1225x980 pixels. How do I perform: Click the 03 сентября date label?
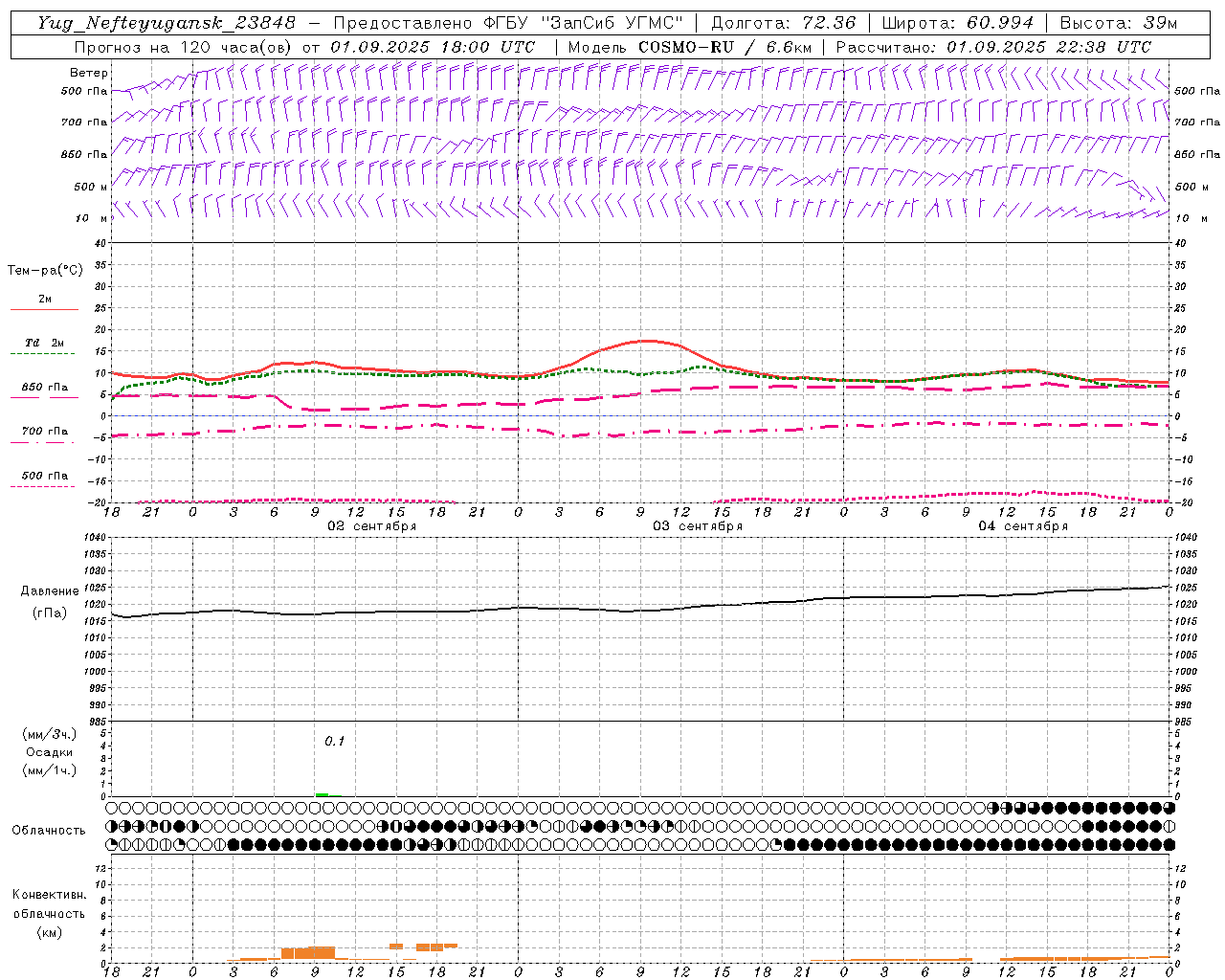point(698,526)
